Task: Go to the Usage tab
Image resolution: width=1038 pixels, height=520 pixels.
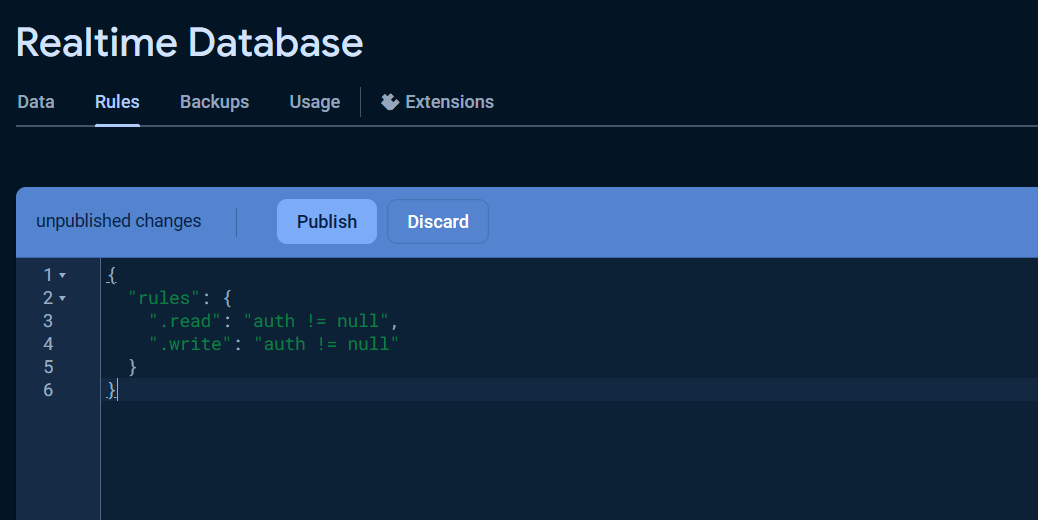Action: [x=314, y=102]
